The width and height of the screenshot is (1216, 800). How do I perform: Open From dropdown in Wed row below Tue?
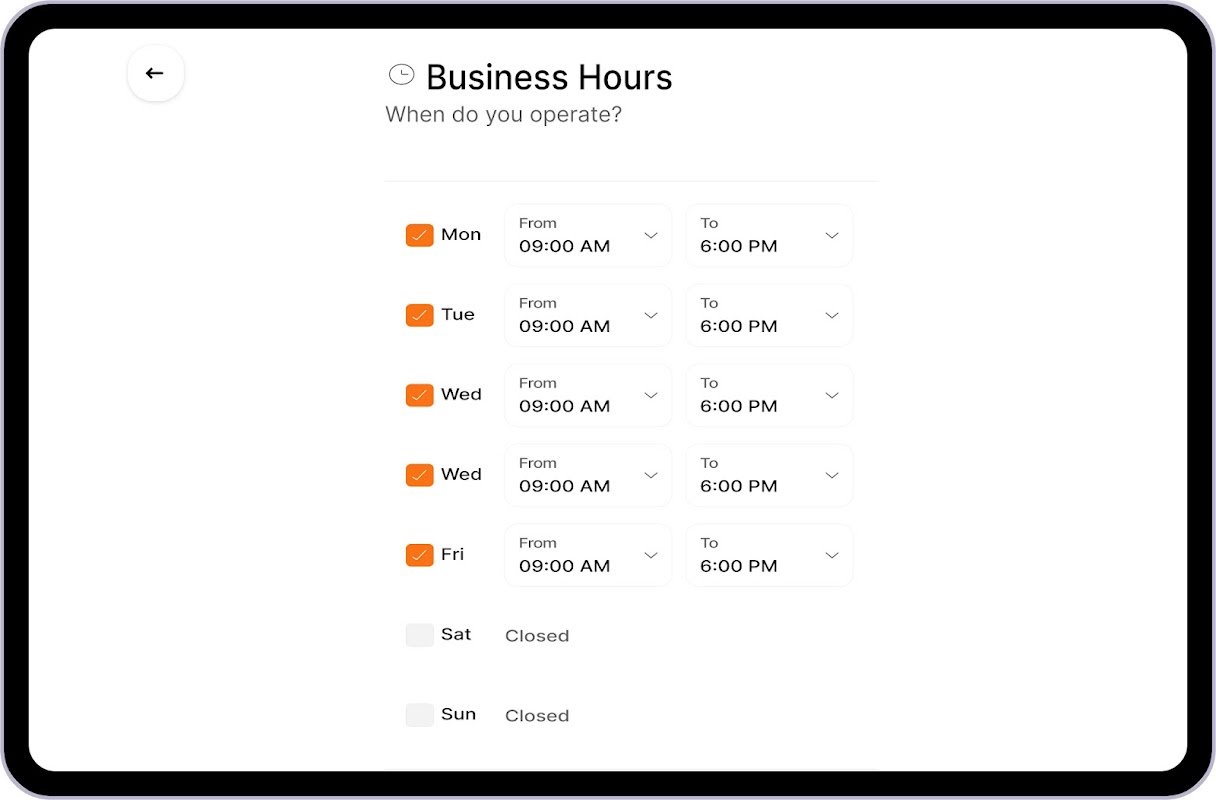click(x=587, y=395)
